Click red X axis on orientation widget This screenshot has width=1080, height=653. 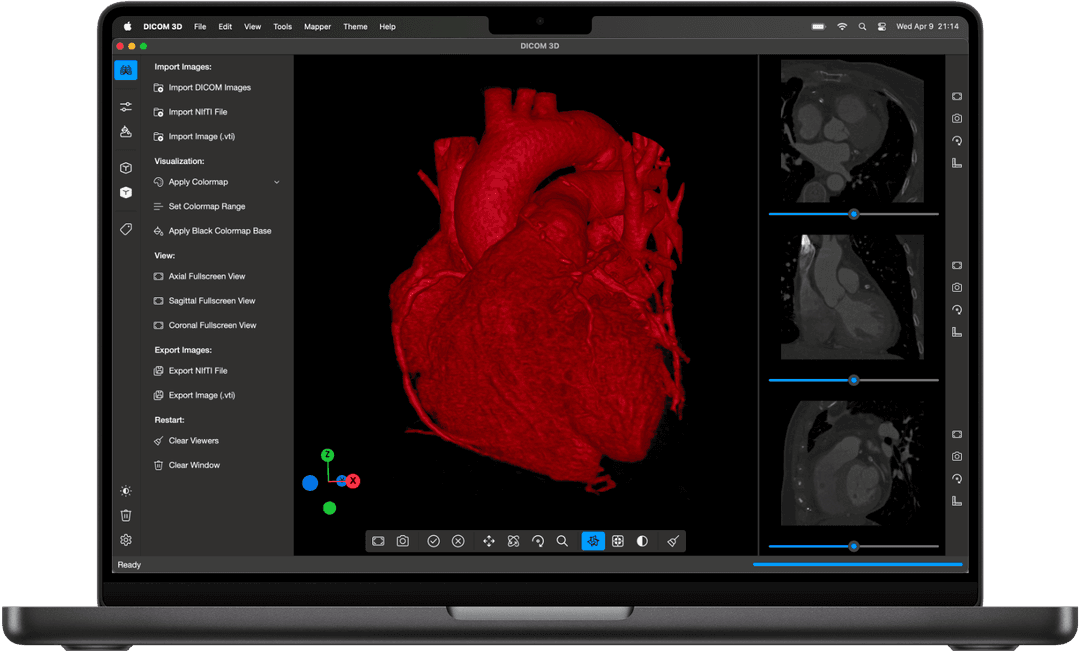(353, 481)
